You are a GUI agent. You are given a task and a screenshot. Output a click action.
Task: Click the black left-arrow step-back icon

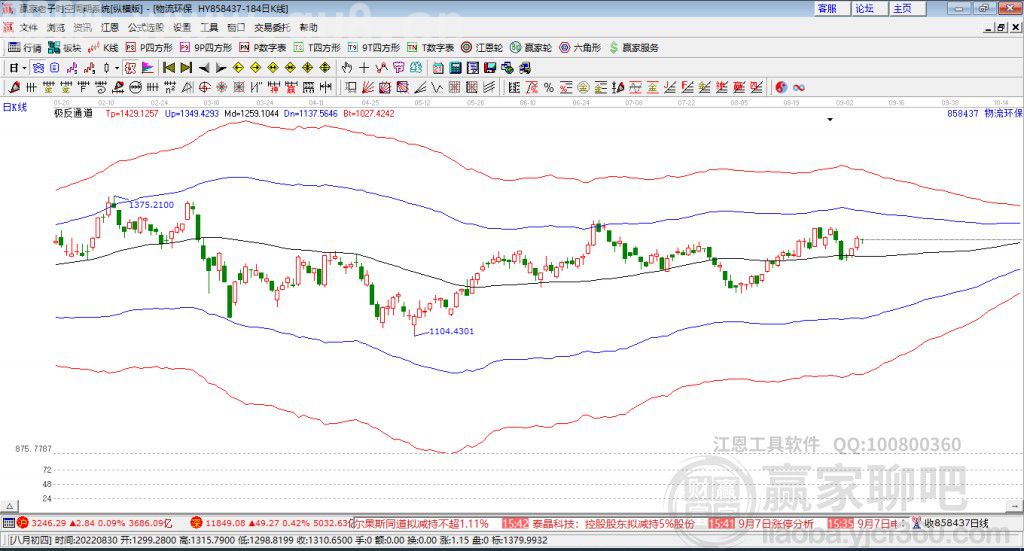click(204, 68)
